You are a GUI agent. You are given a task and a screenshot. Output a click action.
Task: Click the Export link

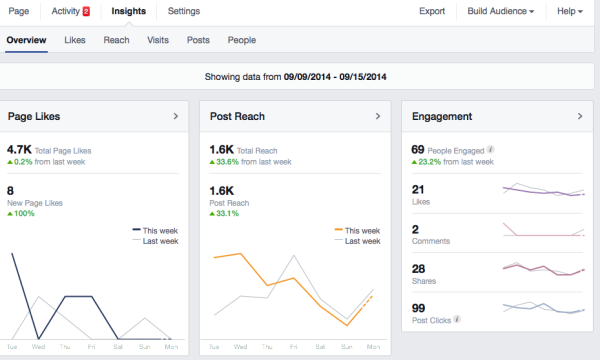pos(432,11)
